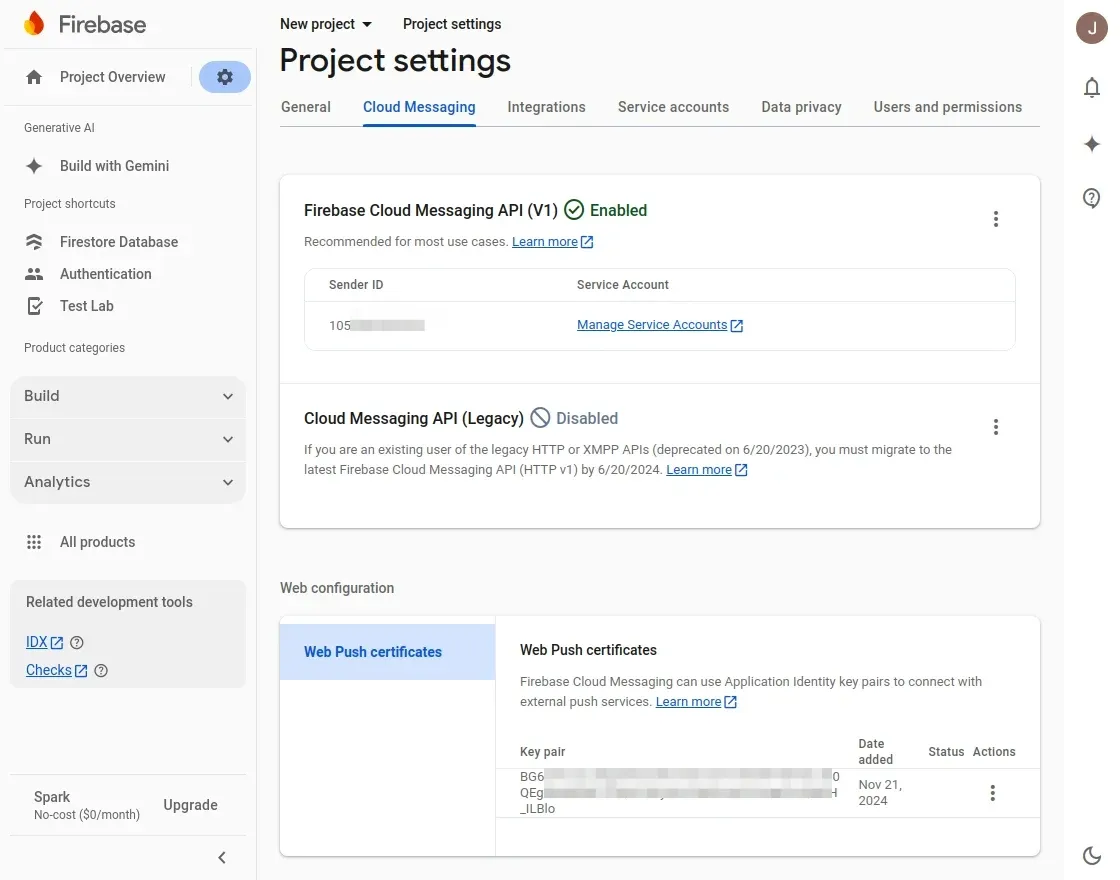1120x880 pixels.
Task: Click the date added Nov 21, 2024
Action: point(880,792)
